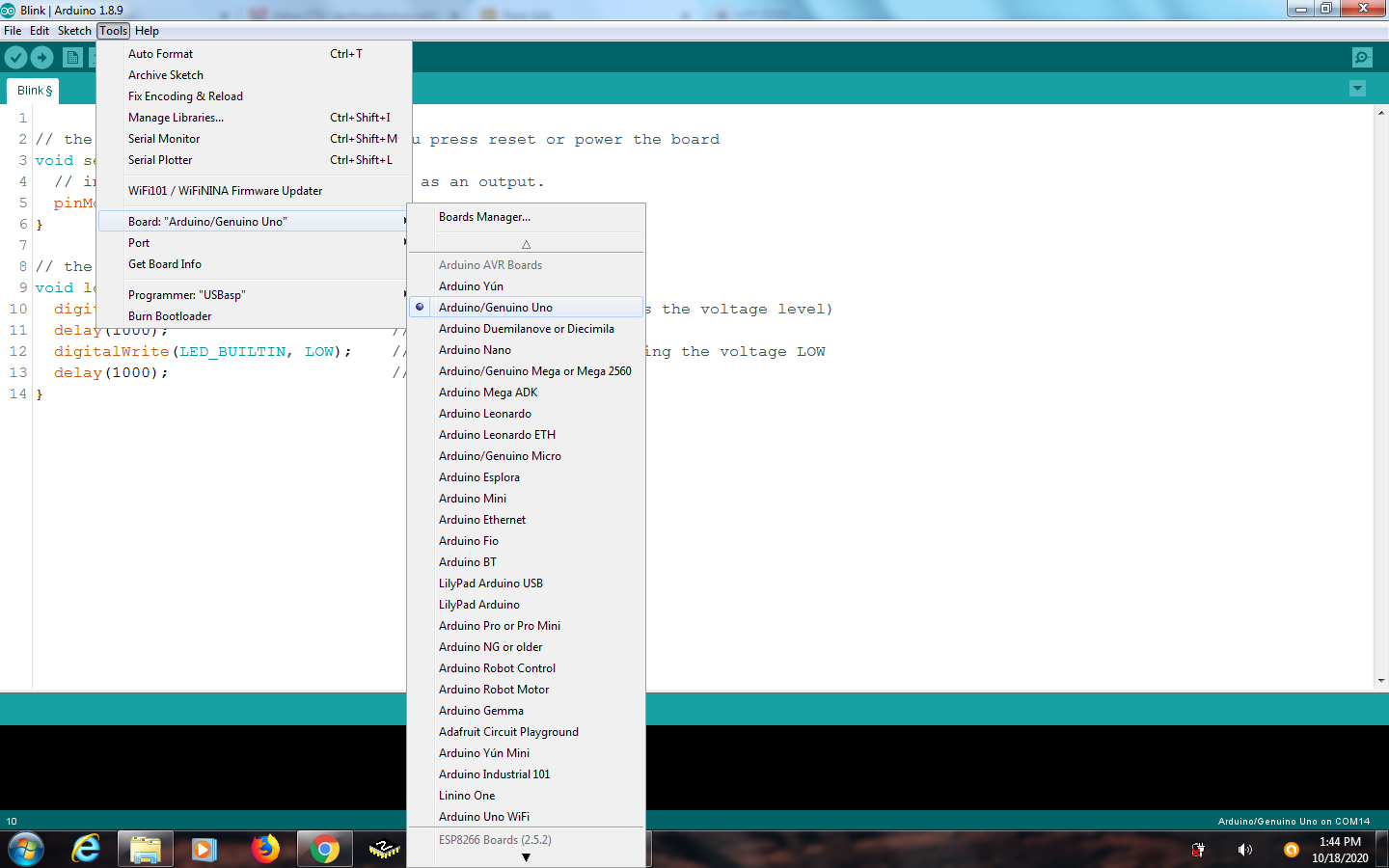Image resolution: width=1389 pixels, height=868 pixels.
Task: Open Windows Media Player taskbar icon
Action: point(204,849)
